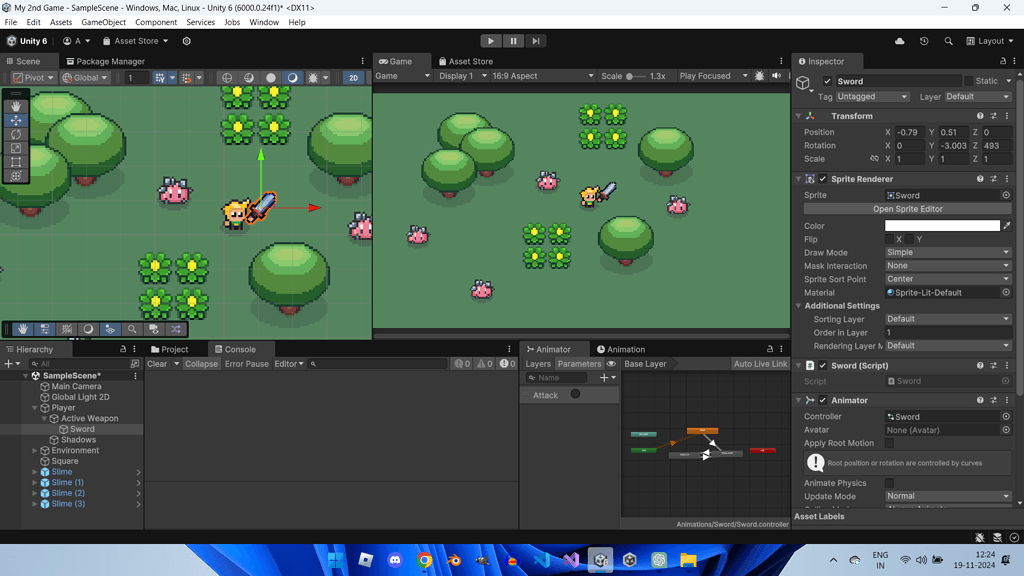Disable the Sword (Script) component

tap(823, 365)
